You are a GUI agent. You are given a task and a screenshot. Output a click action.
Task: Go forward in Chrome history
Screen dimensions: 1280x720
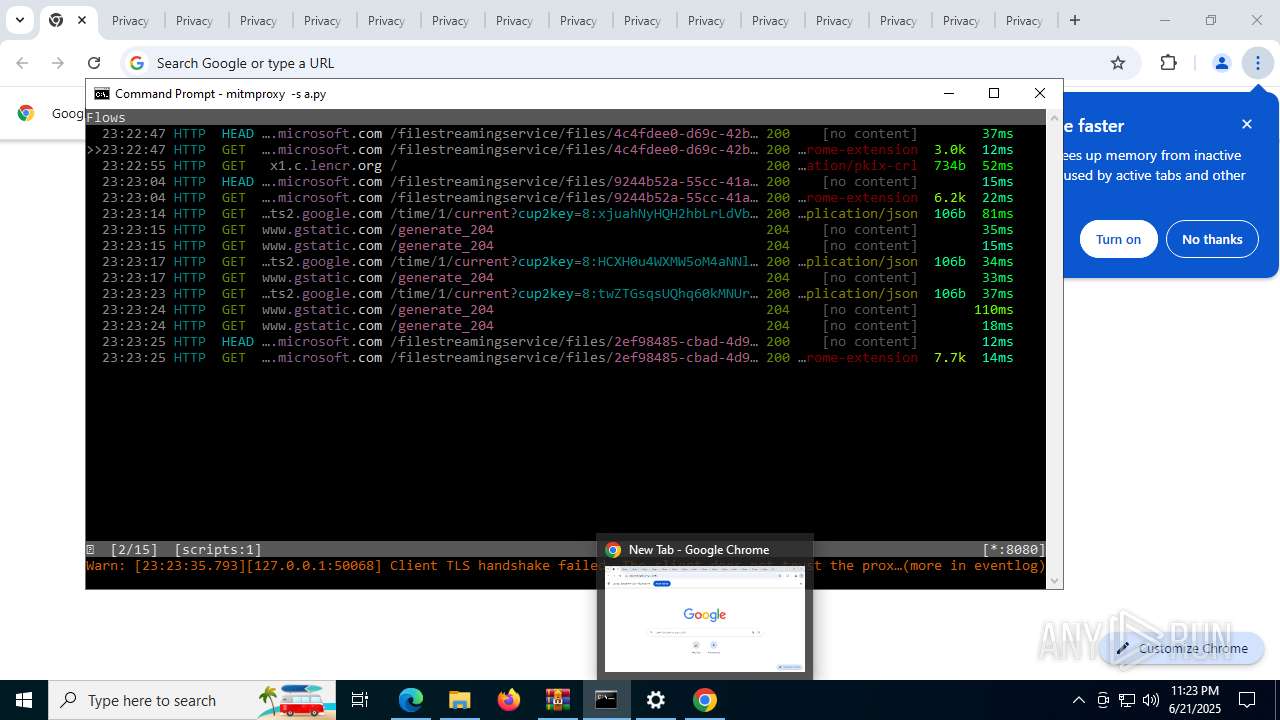[58, 63]
